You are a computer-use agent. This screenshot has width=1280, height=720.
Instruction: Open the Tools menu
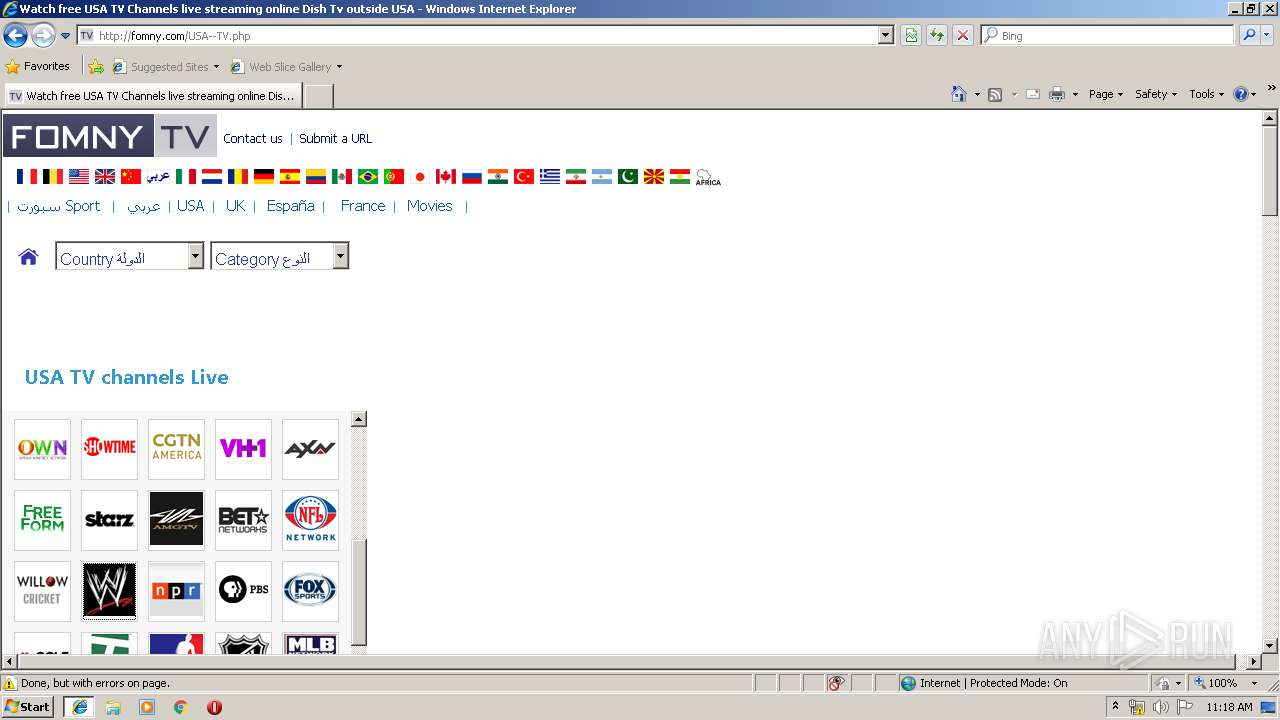[x=1206, y=94]
